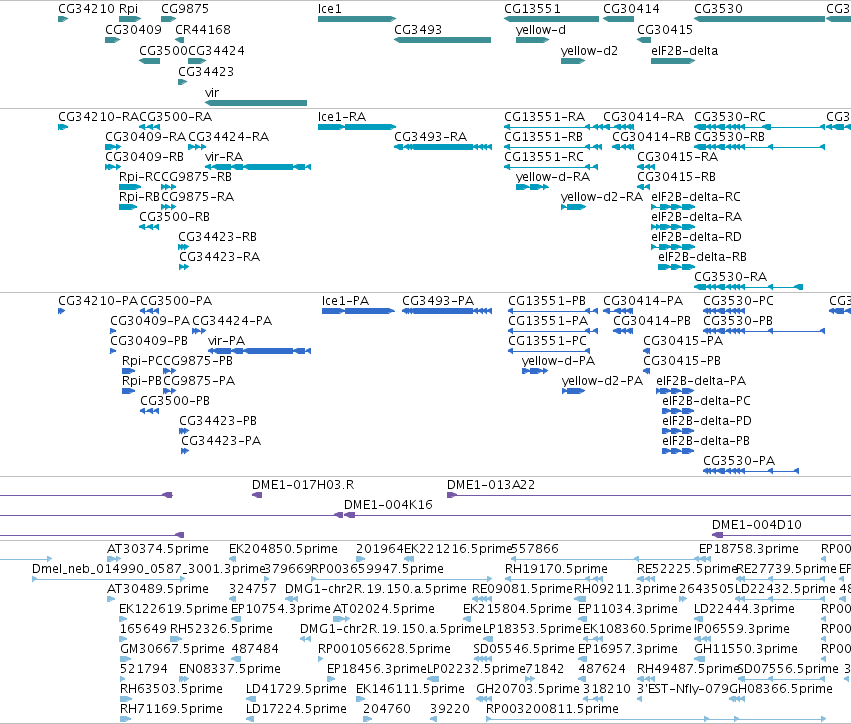851x724 pixels.
Task: Click the CG34423 gene label
Action: [206, 72]
